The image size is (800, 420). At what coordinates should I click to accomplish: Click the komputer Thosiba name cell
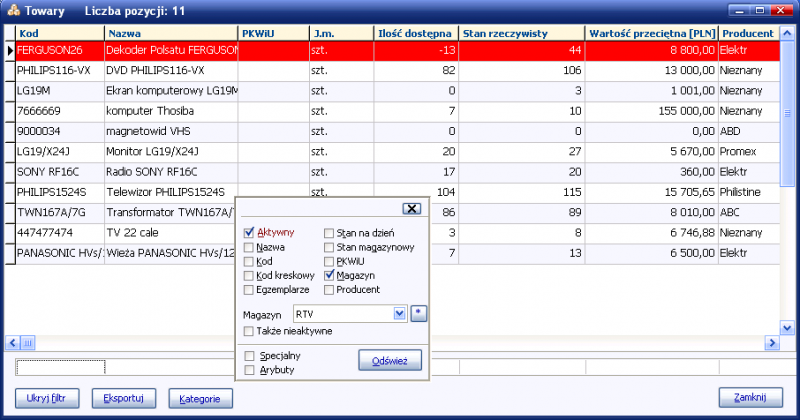tap(171, 111)
